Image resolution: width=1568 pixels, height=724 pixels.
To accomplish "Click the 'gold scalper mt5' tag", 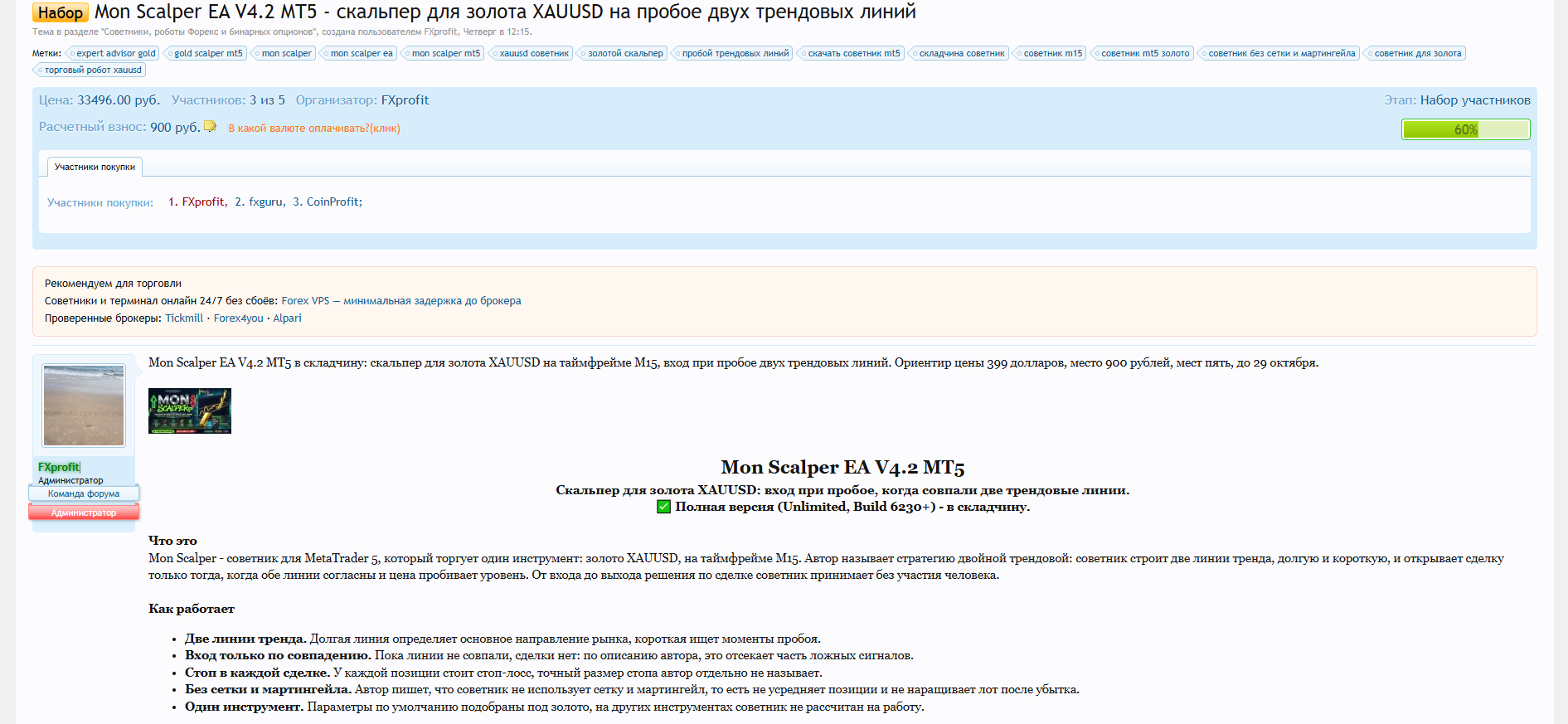I will pos(205,53).
